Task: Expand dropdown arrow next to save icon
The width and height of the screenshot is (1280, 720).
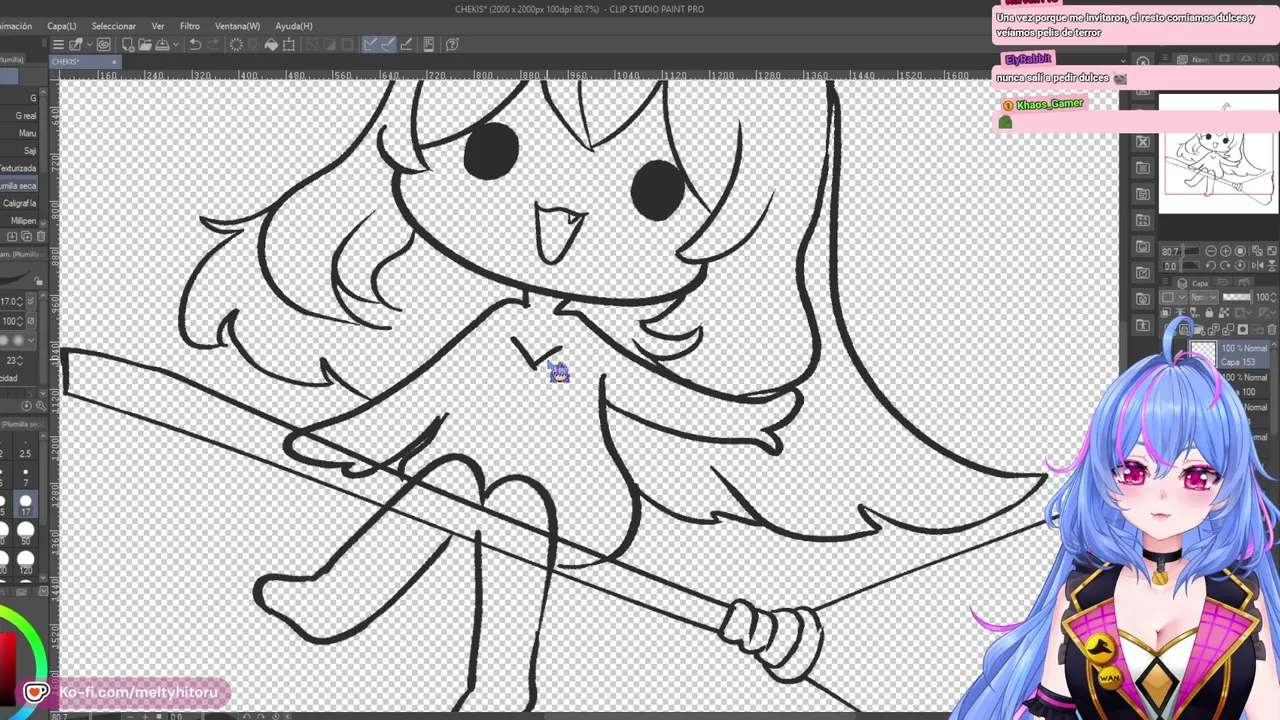Action: 176,44
